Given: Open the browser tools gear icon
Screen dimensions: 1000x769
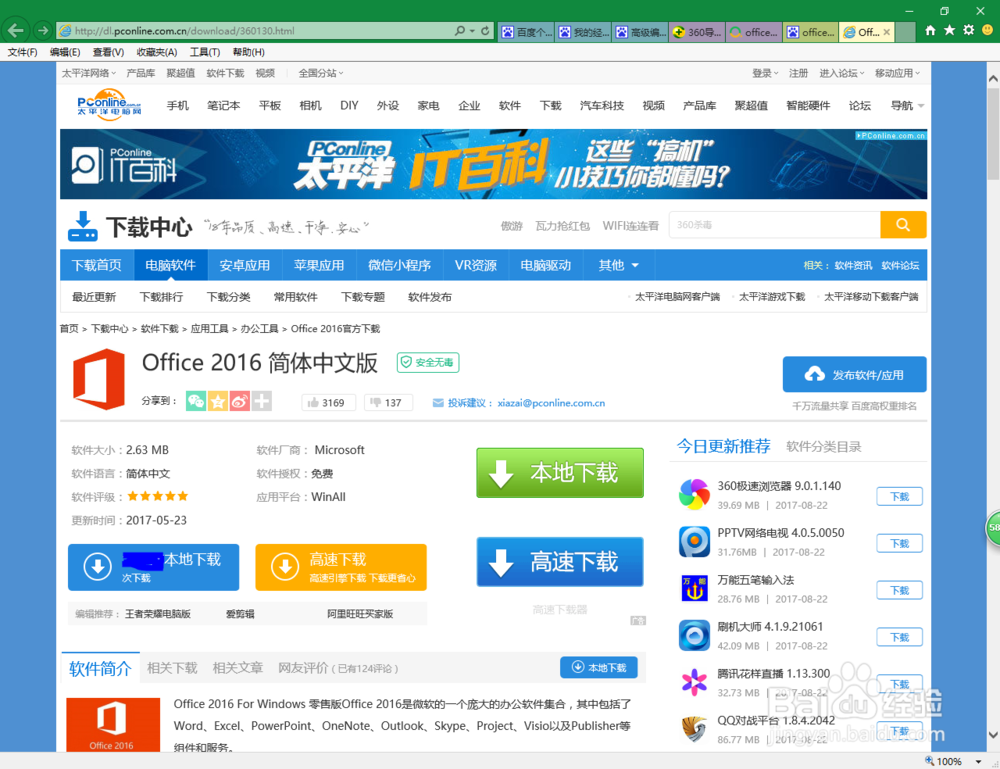Looking at the screenshot, I should point(969,30).
